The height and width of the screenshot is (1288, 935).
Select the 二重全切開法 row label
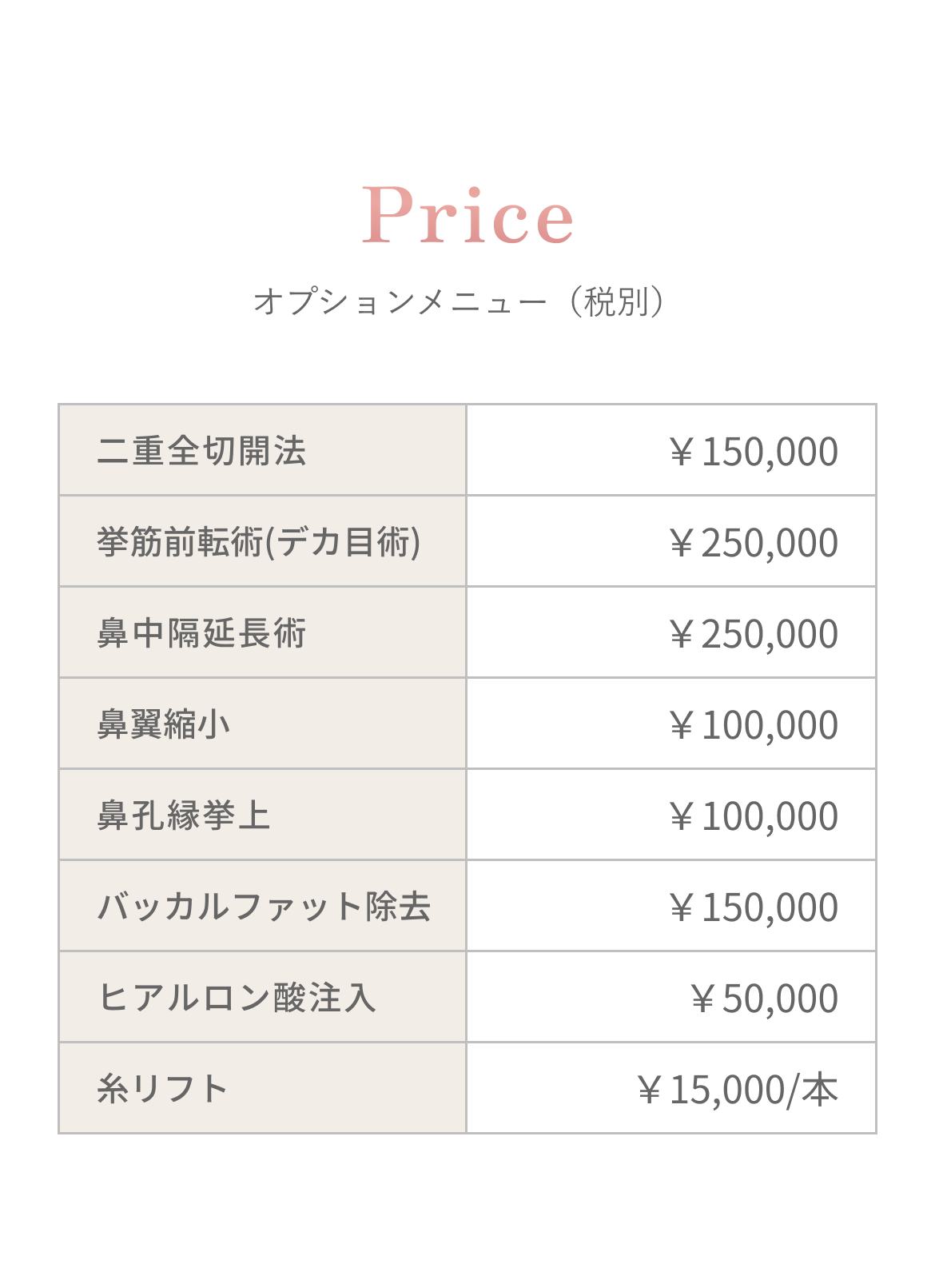[x=201, y=451]
